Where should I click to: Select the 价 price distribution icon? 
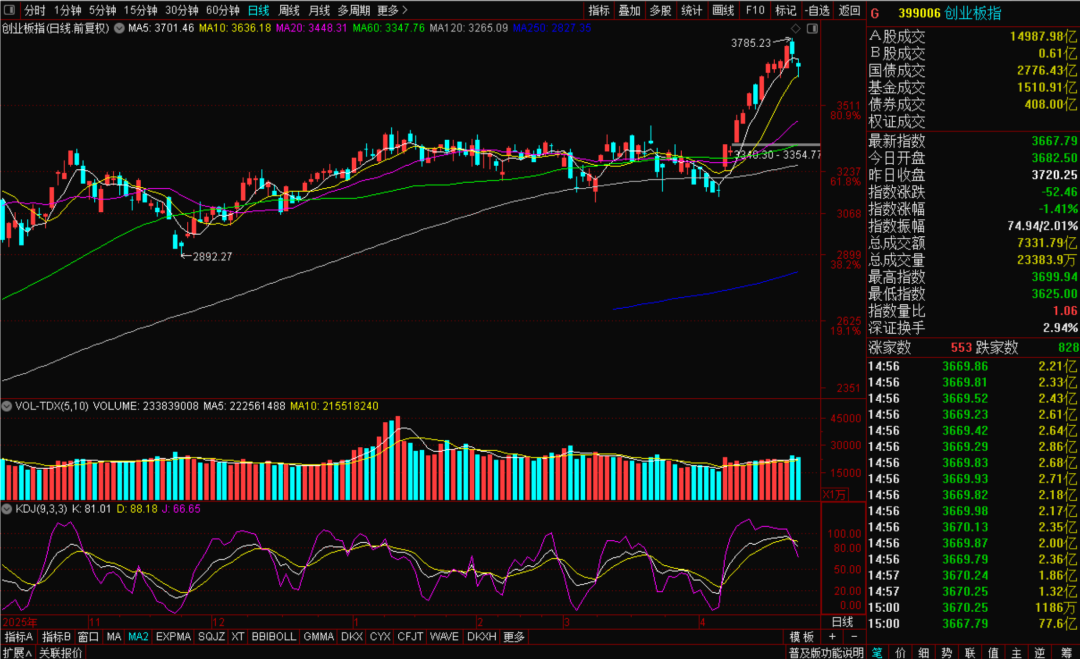point(900,652)
